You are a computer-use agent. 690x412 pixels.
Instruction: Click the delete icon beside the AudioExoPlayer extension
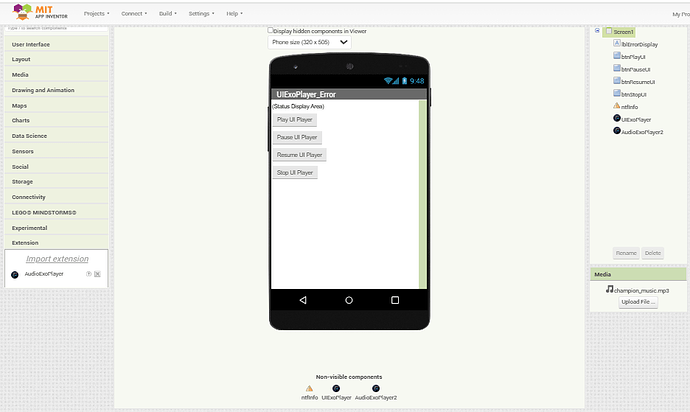pyautogui.click(x=97, y=274)
